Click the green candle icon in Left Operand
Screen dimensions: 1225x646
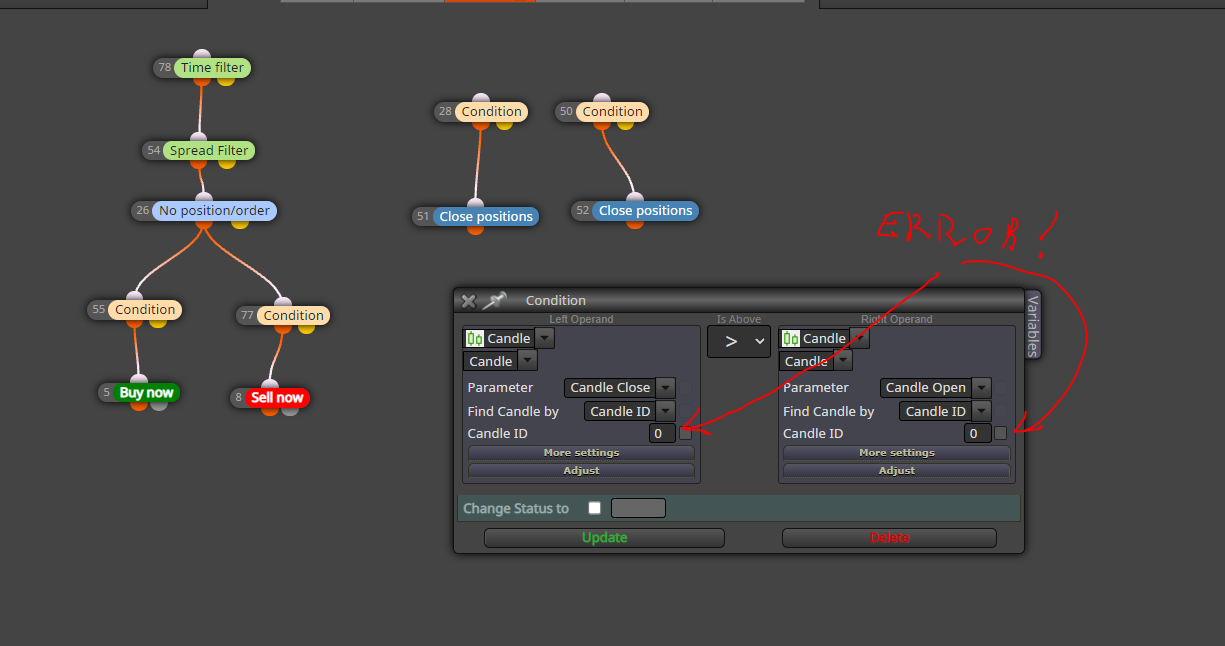click(474, 338)
